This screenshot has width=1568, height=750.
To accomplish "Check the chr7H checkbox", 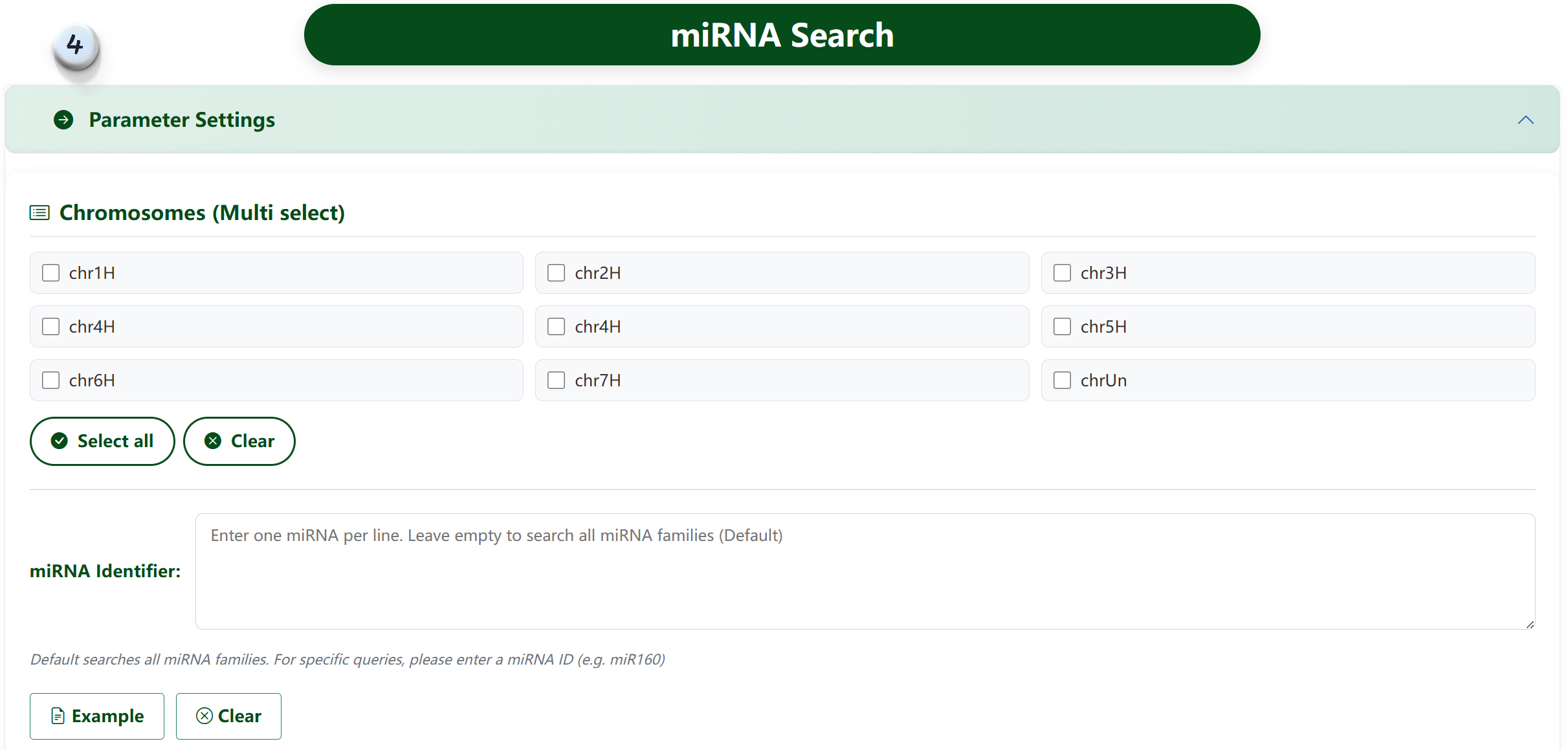I will pyautogui.click(x=556, y=381).
